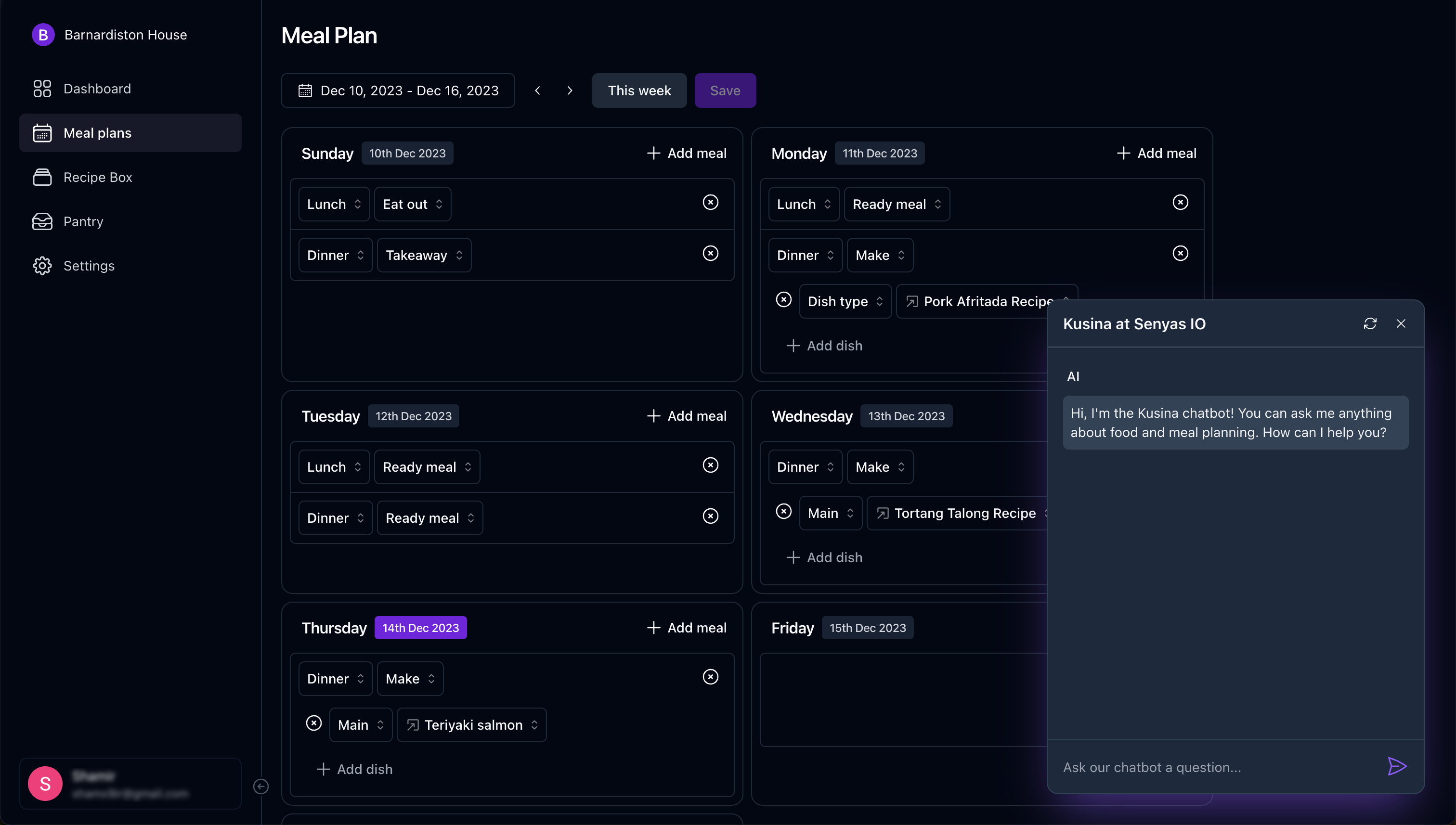Collapse the sidebar using the arrow icon

click(260, 786)
